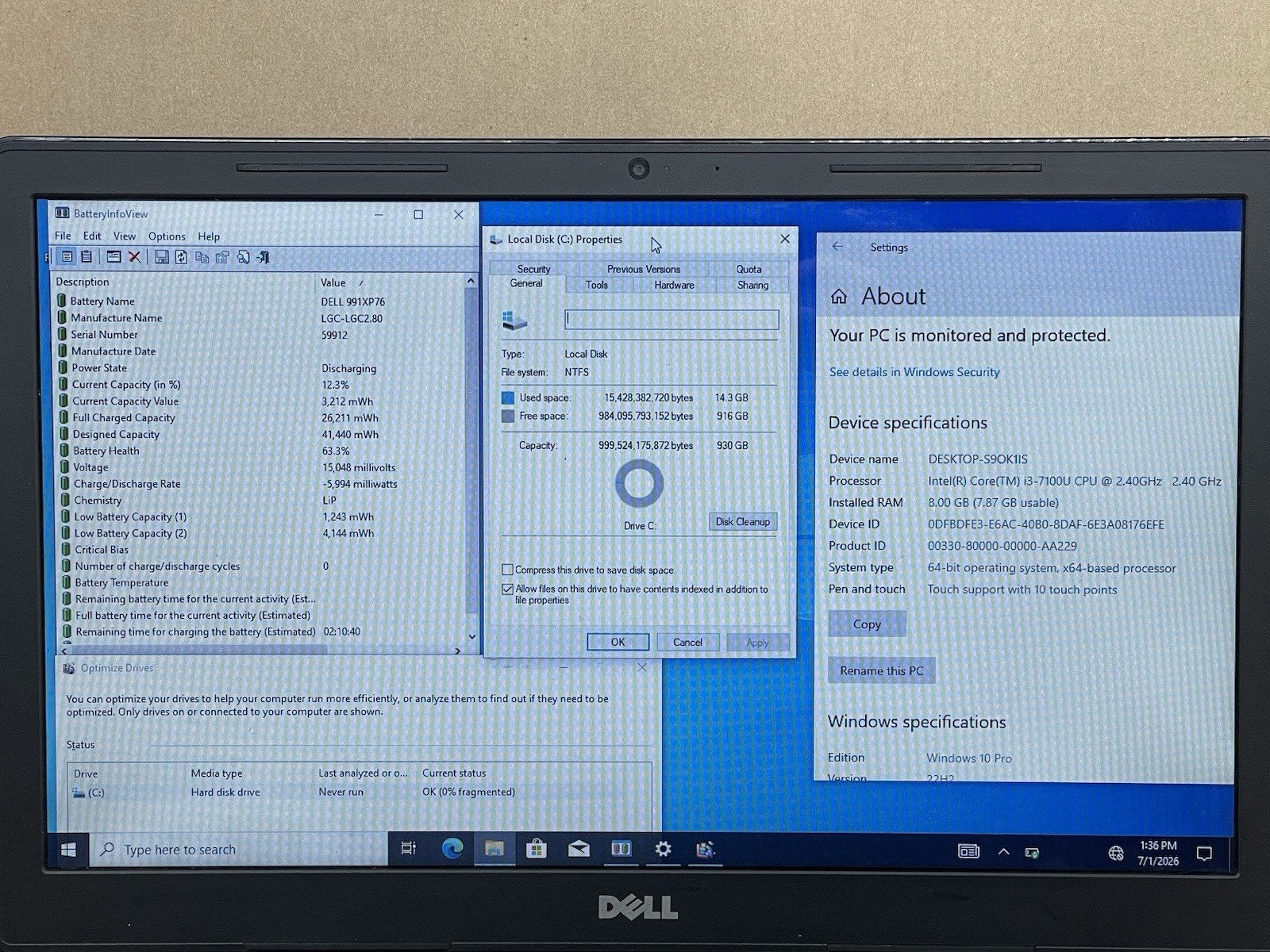Switch to the Hardware tab
Image resolution: width=1270 pixels, height=952 pixels.
point(674,285)
